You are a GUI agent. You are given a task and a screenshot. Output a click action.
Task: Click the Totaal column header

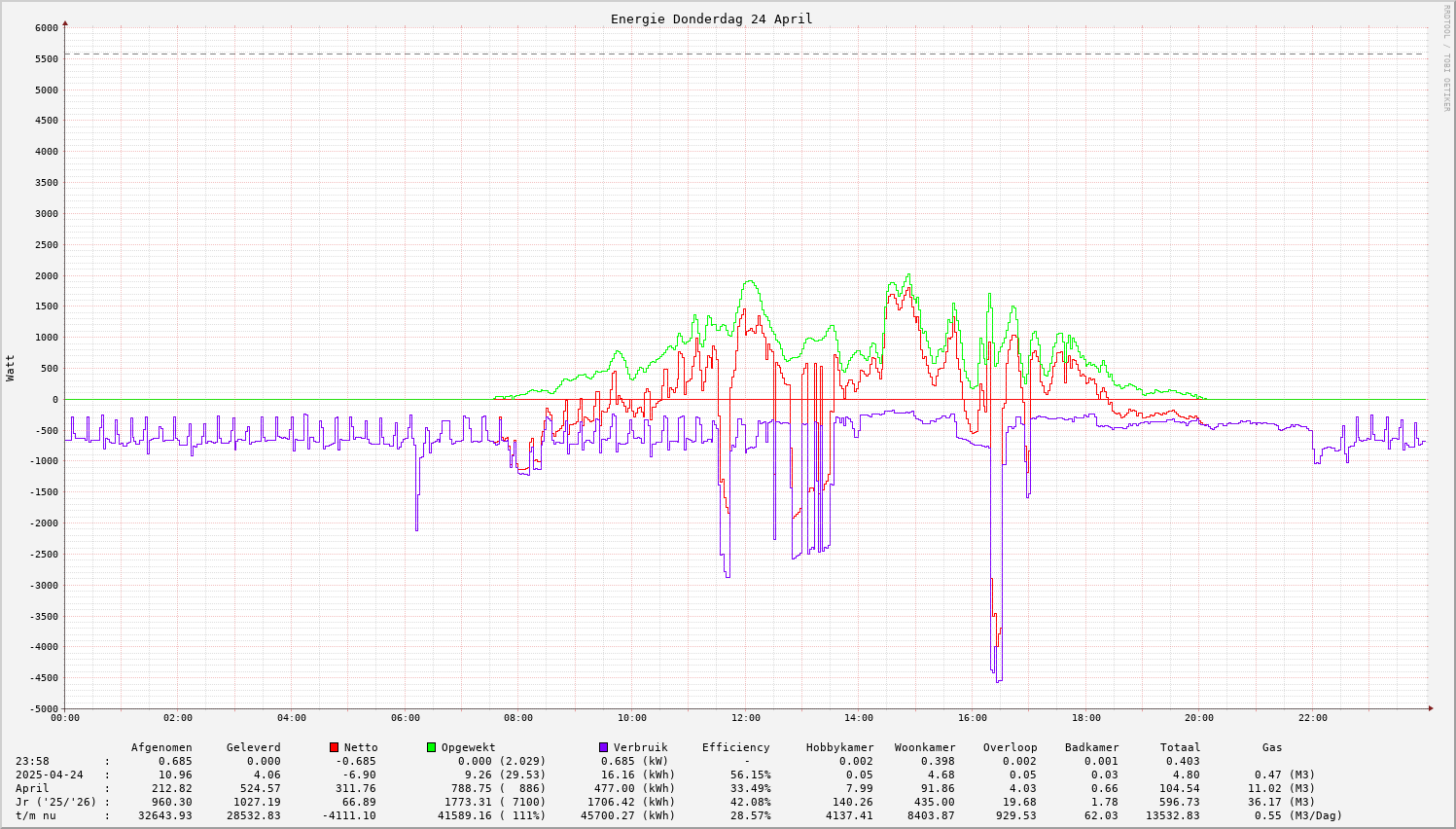coord(1180,747)
